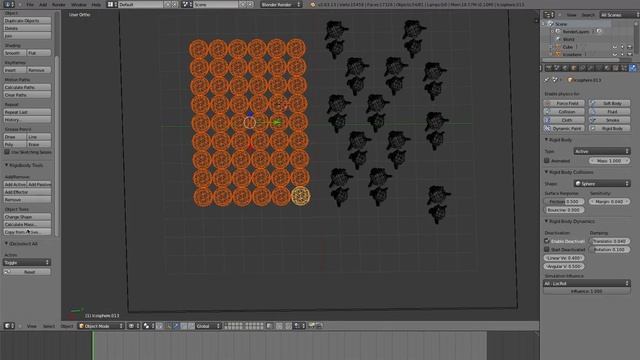
Task: Toggle the layer buttons grid in 3D header
Action: point(244,326)
